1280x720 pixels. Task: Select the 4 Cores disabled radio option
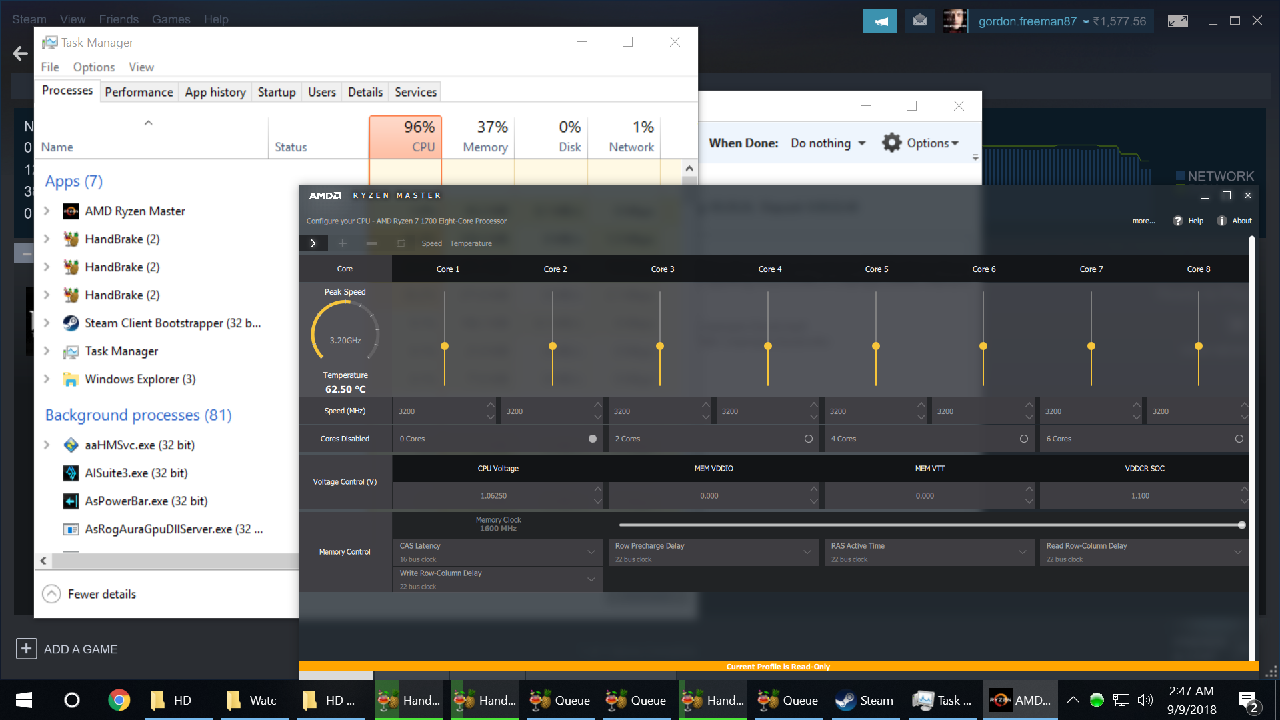[x=1024, y=438]
